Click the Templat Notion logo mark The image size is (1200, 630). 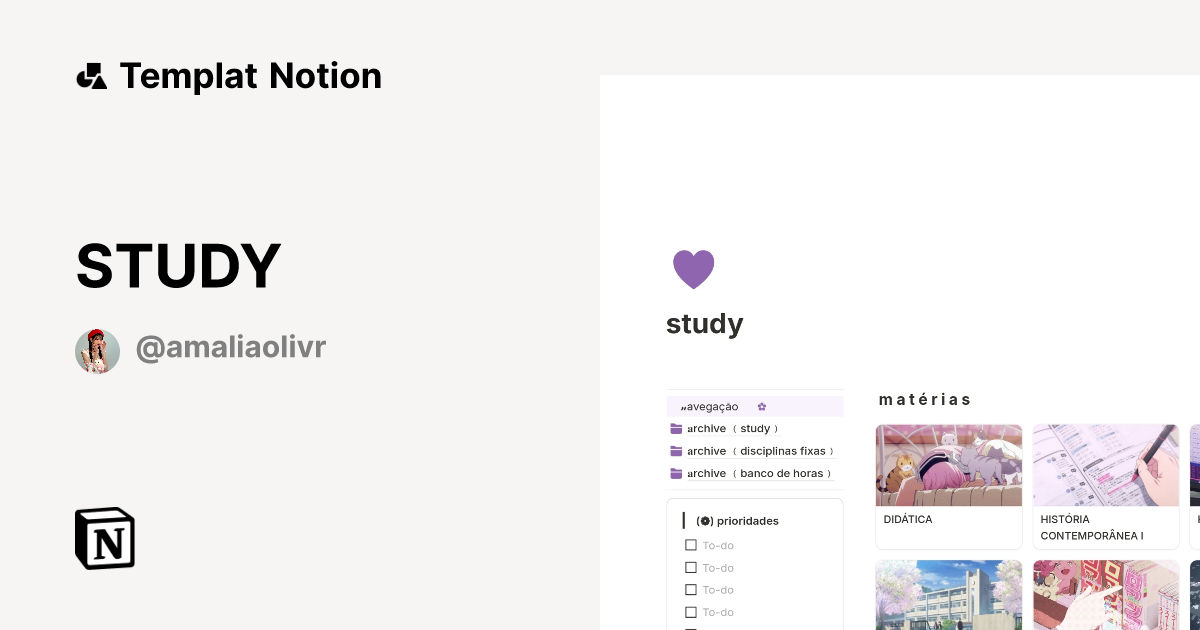click(92, 75)
